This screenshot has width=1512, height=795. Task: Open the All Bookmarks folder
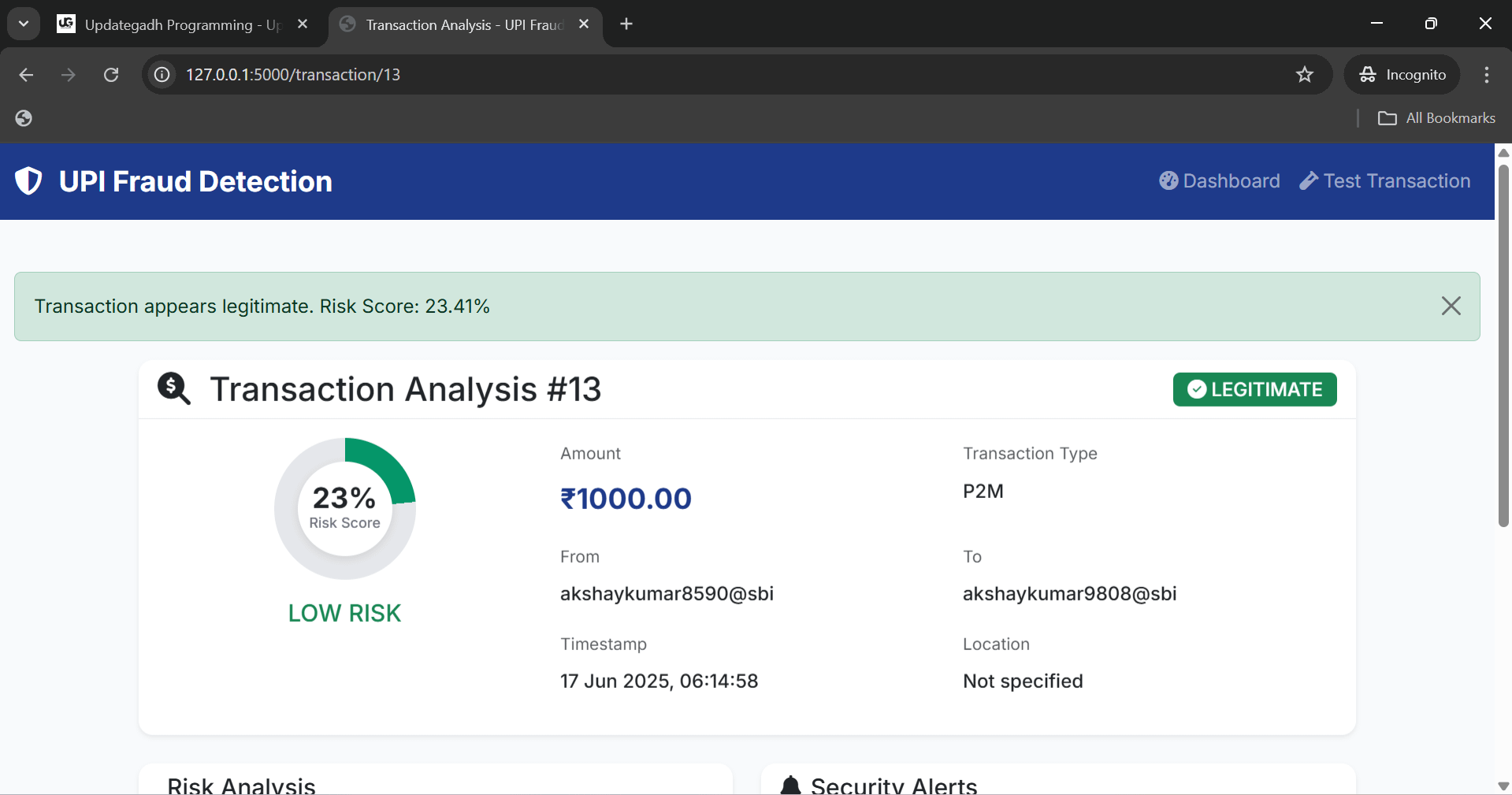tap(1436, 118)
